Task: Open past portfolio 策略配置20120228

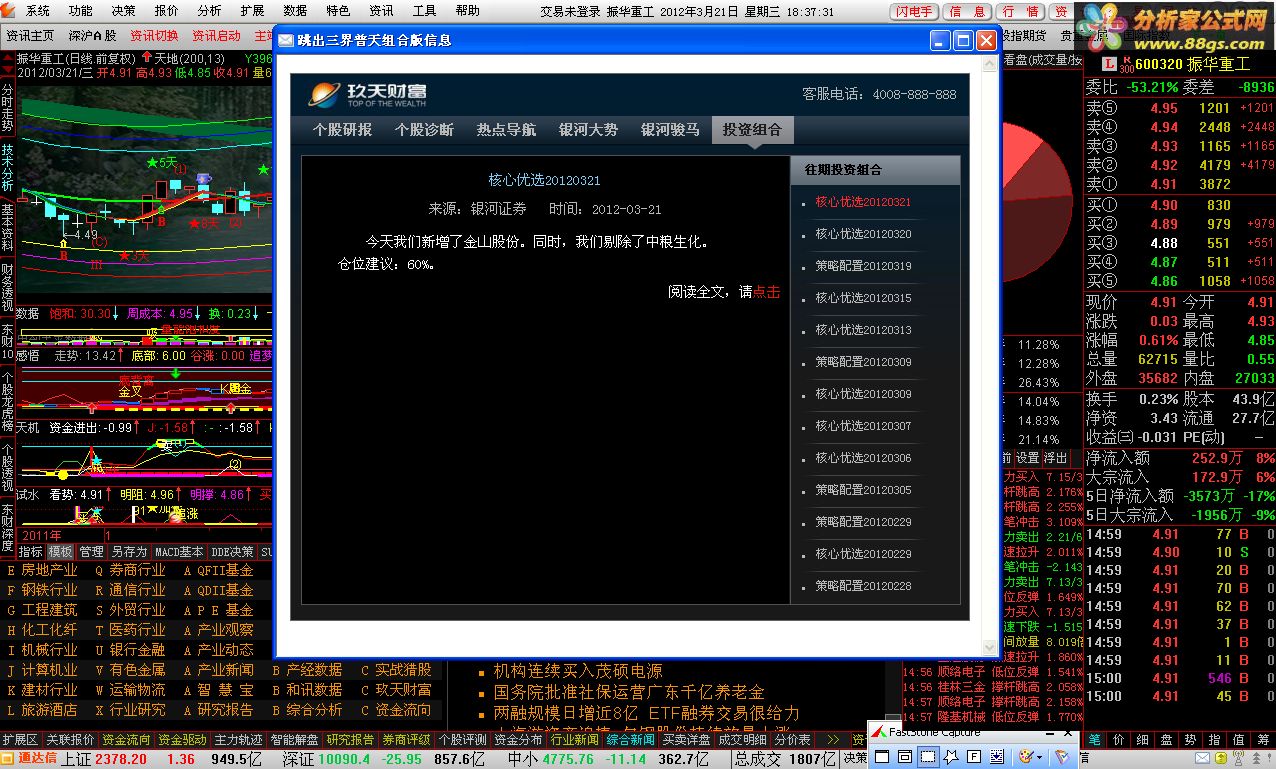Action: coord(863,586)
